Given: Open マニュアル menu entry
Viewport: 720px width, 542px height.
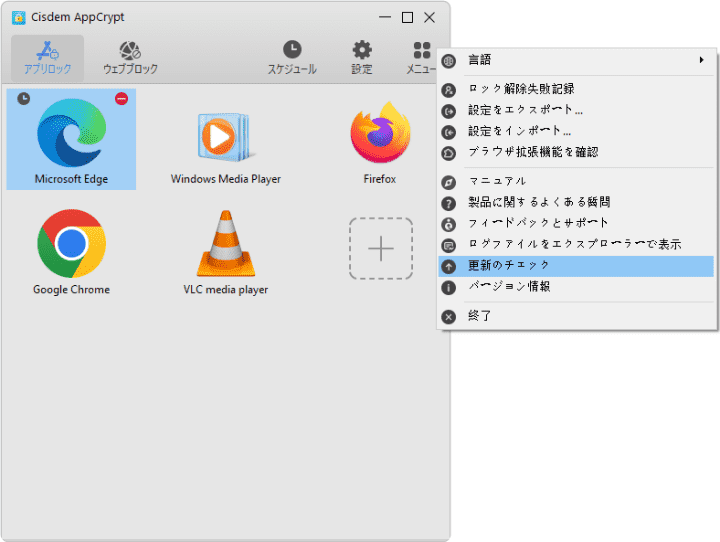Looking at the screenshot, I should click(576, 181).
